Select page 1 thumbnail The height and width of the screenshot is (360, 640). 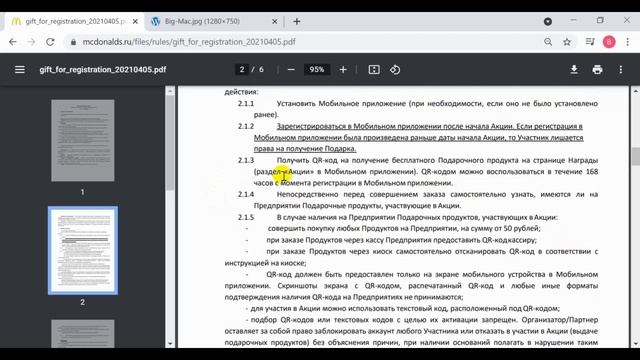83,140
